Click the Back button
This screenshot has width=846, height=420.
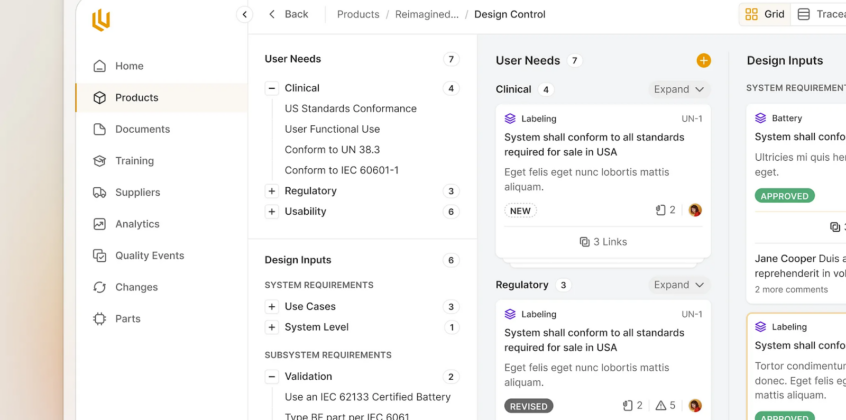coord(288,14)
